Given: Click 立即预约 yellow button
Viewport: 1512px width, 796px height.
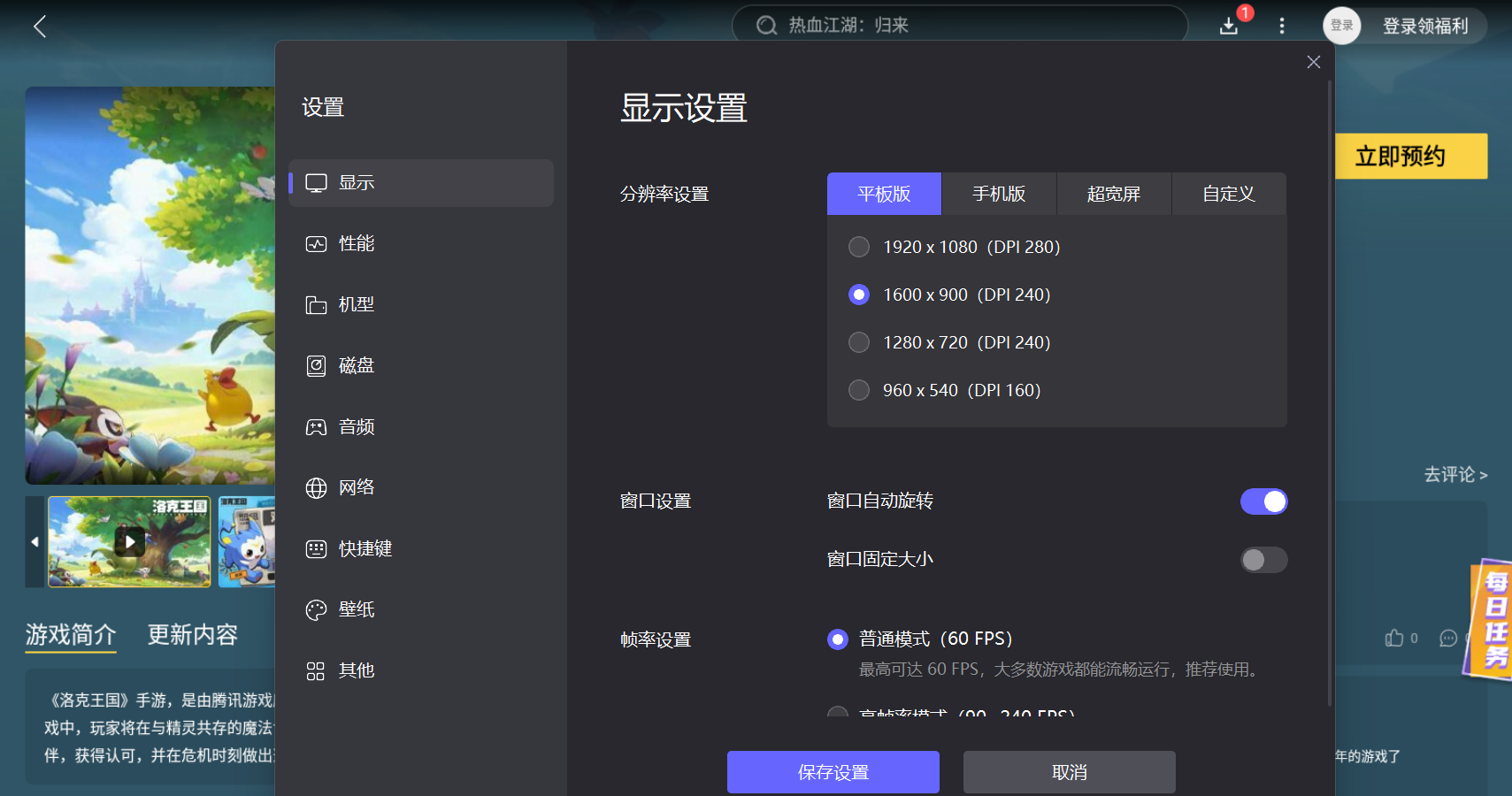Looking at the screenshot, I should (x=1411, y=157).
